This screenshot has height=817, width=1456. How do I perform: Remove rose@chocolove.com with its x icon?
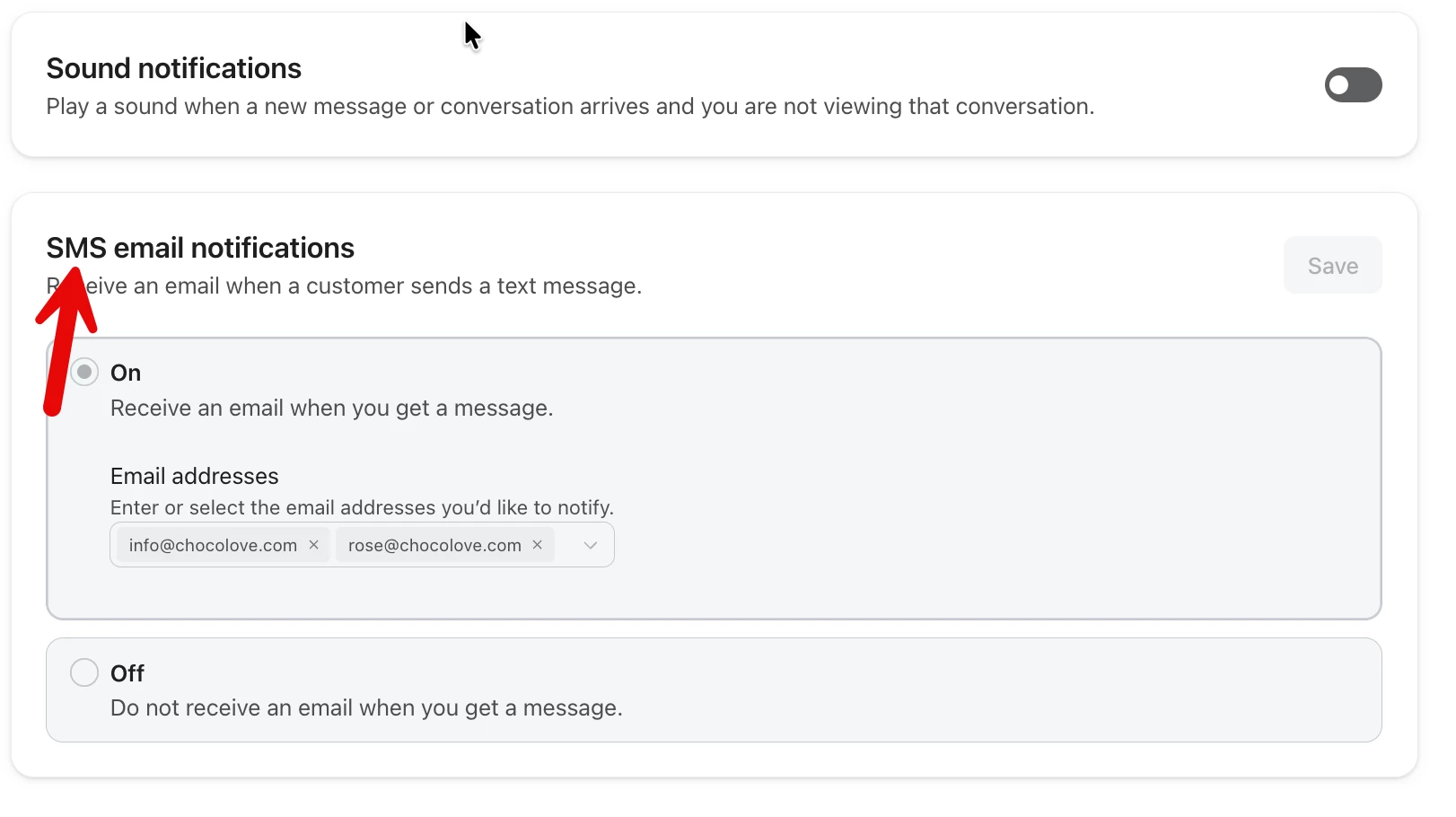tap(538, 545)
